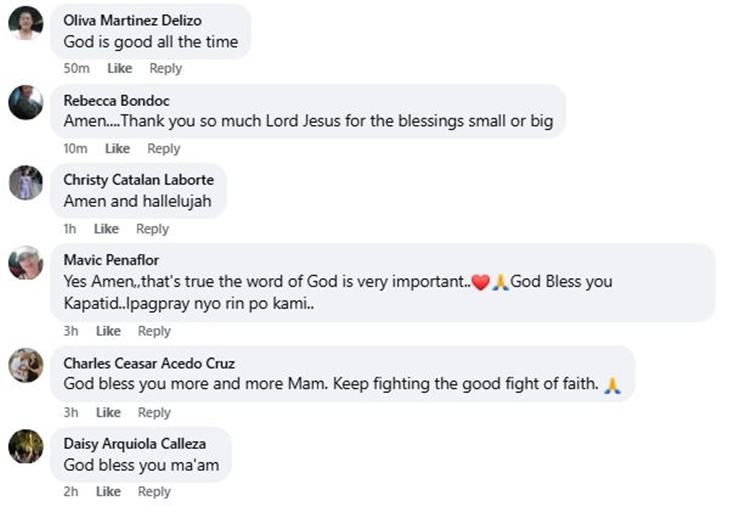
Task: Open Daisy Arquiola Calleza's profile picture
Action: tap(26, 446)
